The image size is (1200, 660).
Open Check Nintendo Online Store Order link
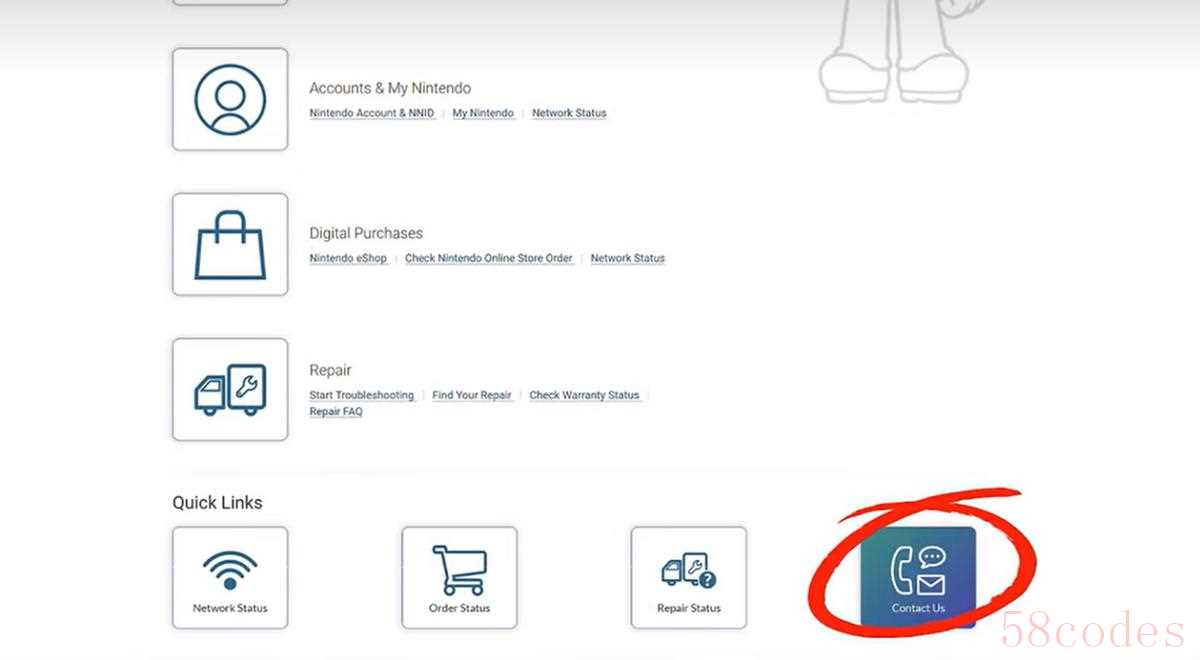(x=489, y=259)
